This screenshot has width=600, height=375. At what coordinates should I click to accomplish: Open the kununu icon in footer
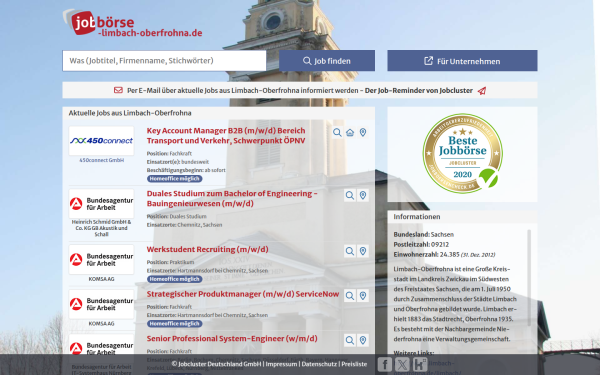[420, 364]
